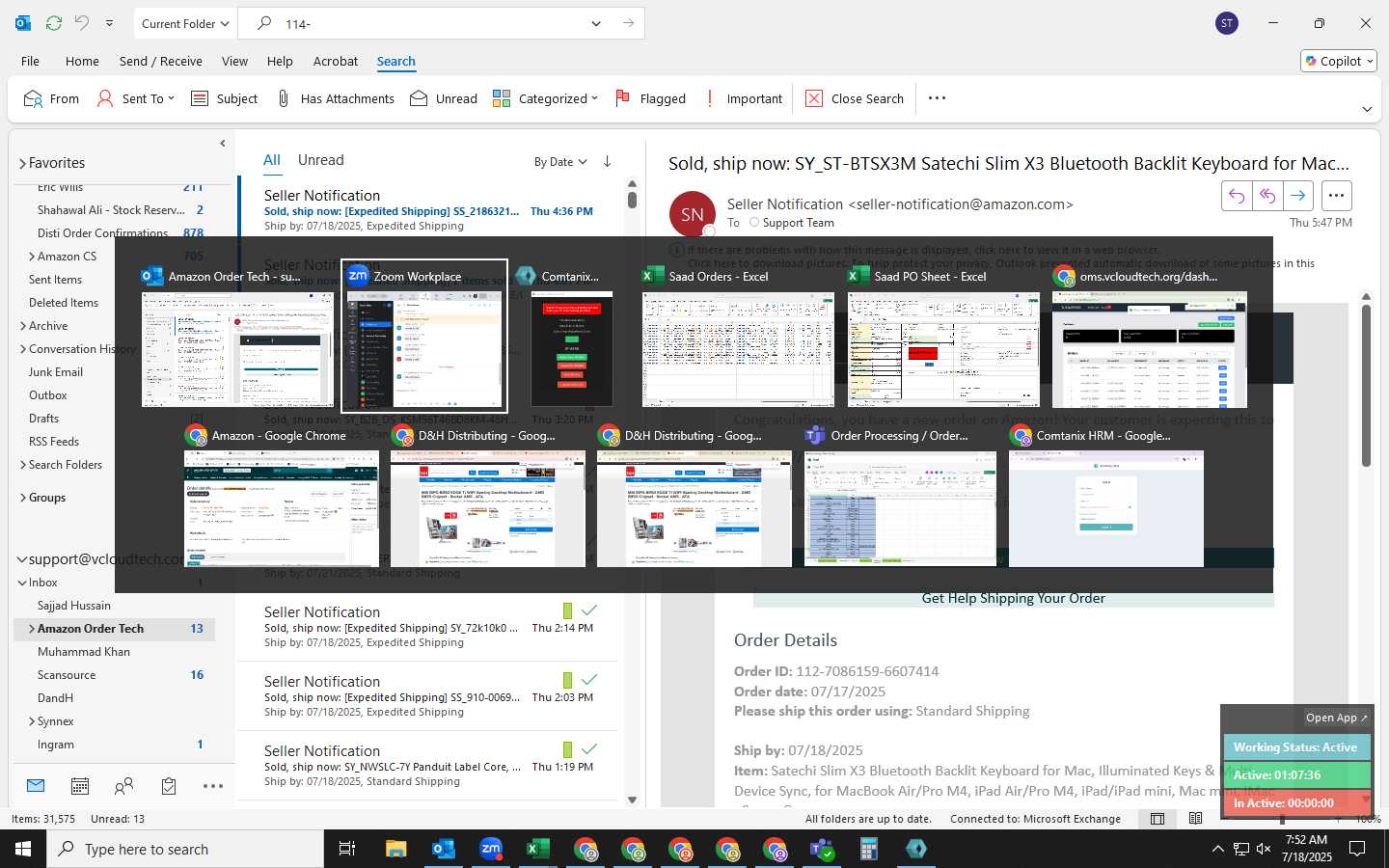Open the Help ribbon tab
The height and width of the screenshot is (868, 1389).
pyautogui.click(x=280, y=61)
